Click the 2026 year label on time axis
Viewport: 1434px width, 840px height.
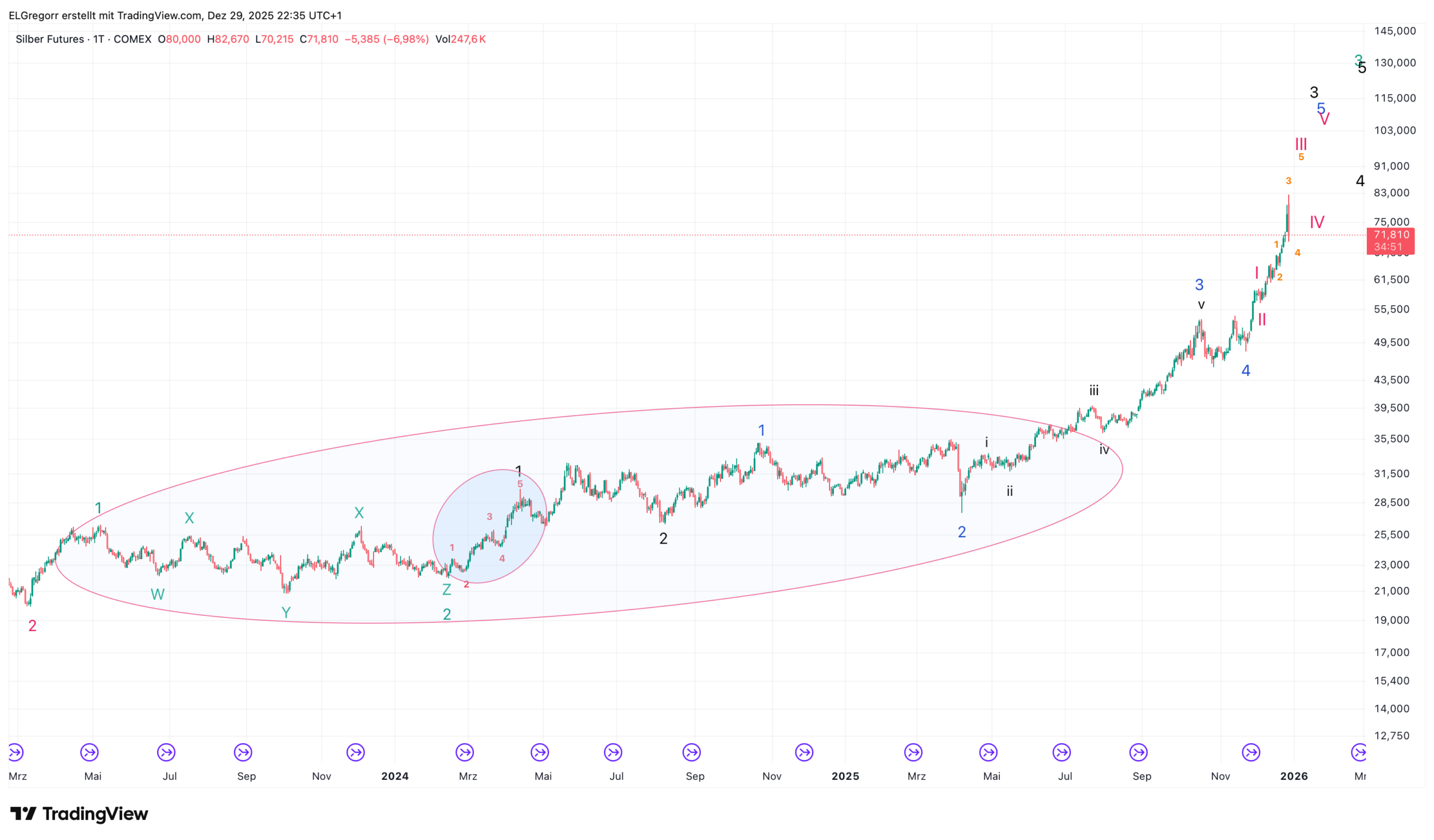(1294, 776)
